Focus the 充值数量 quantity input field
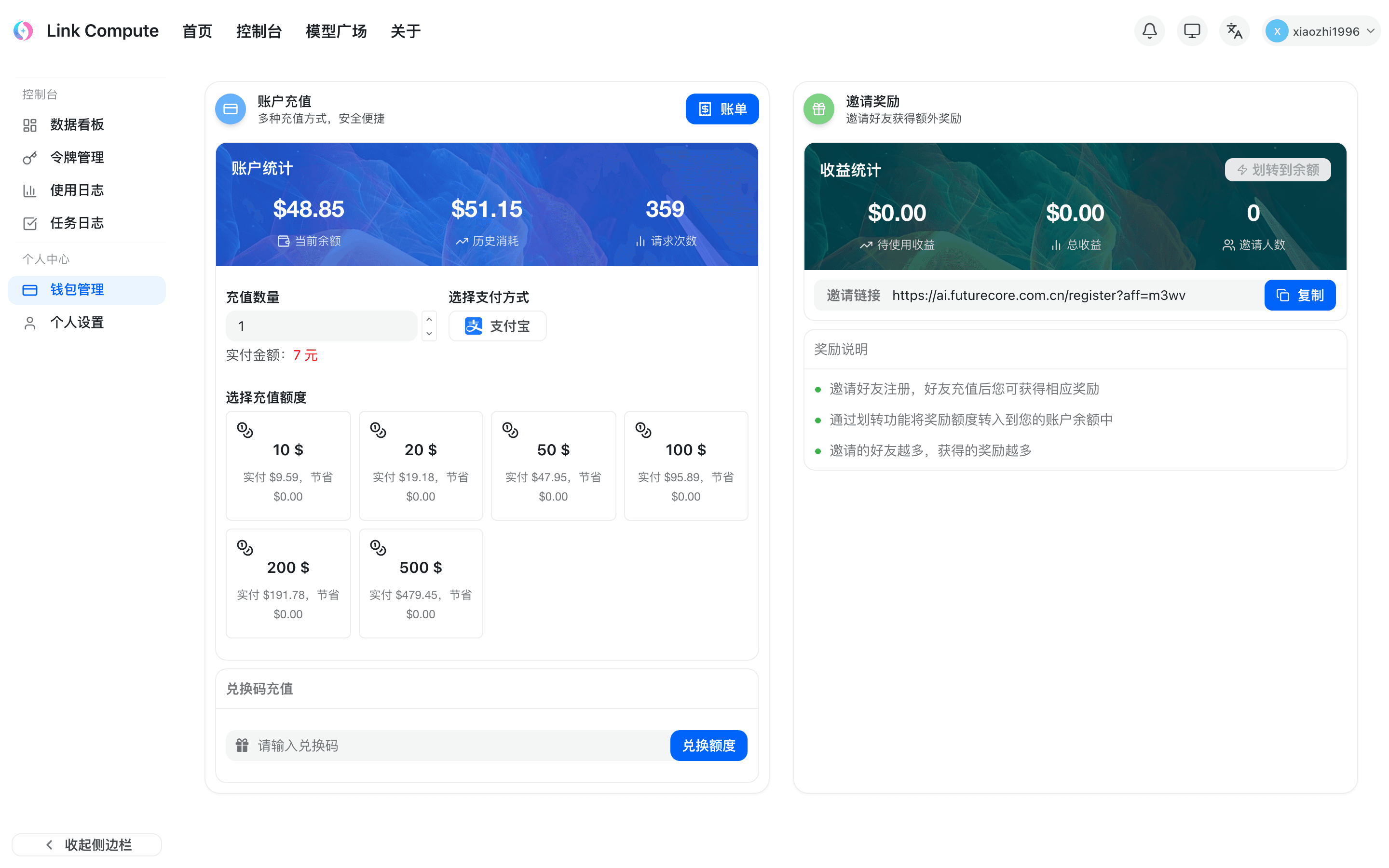Screen dimensions: 1389x868 pyautogui.click(x=321, y=326)
